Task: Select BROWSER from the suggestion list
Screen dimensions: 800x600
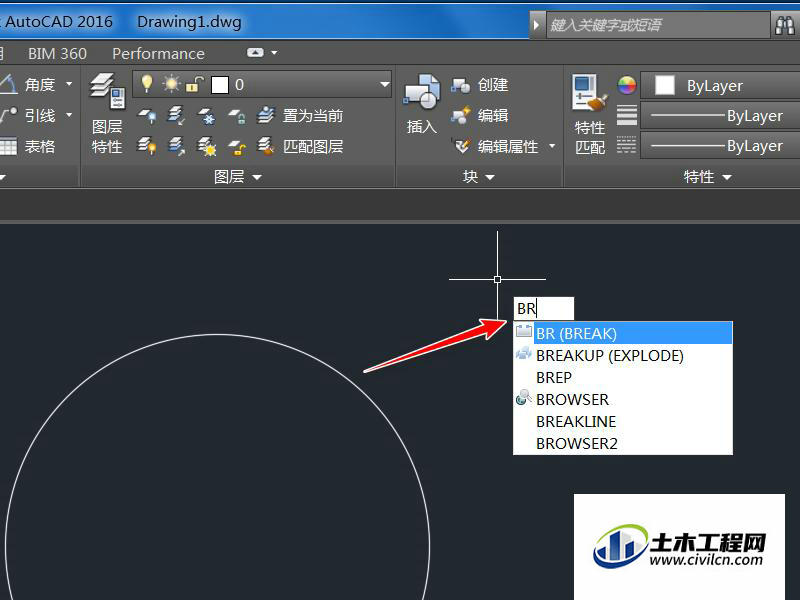Action: tap(623, 399)
